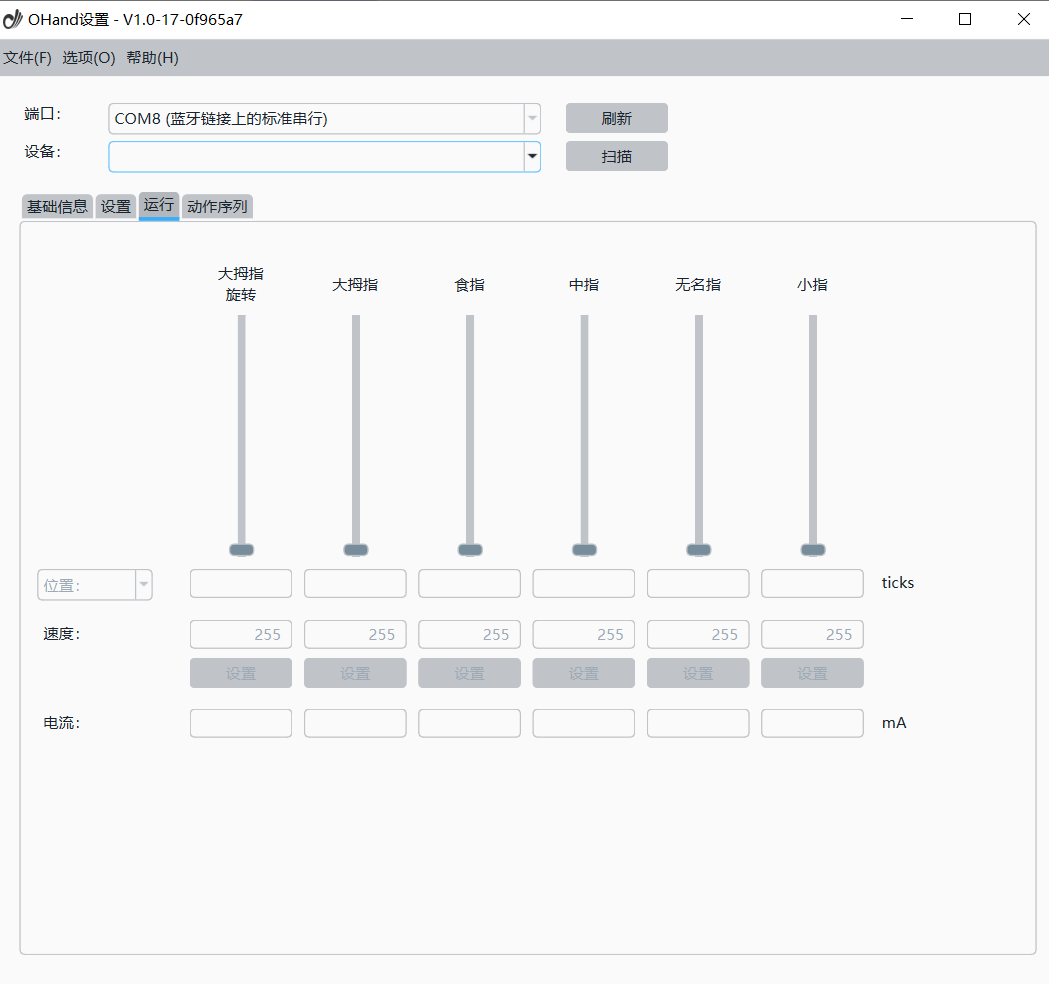Click 设置 button under 大拇指旋转 column
The width and height of the screenshot is (1049, 984).
click(x=241, y=673)
